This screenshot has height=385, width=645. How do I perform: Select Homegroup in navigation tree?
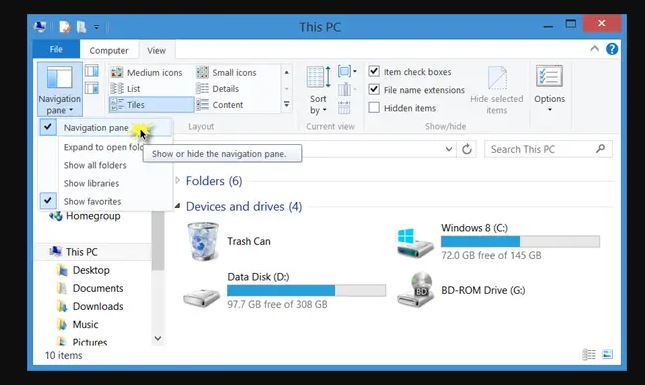(85, 216)
